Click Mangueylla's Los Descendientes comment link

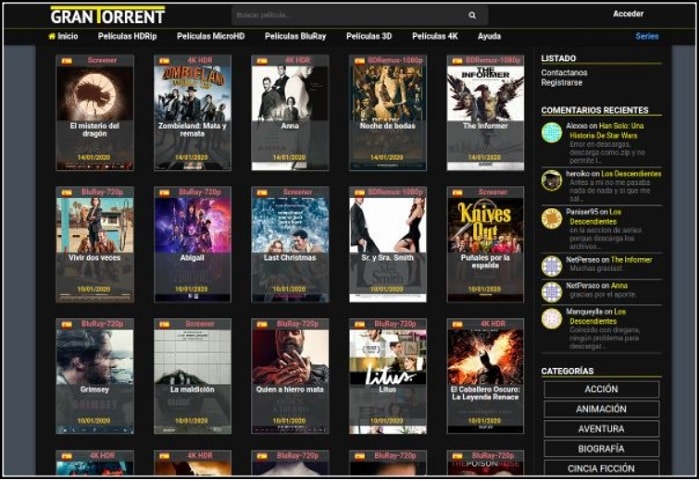pyautogui.click(x=598, y=316)
